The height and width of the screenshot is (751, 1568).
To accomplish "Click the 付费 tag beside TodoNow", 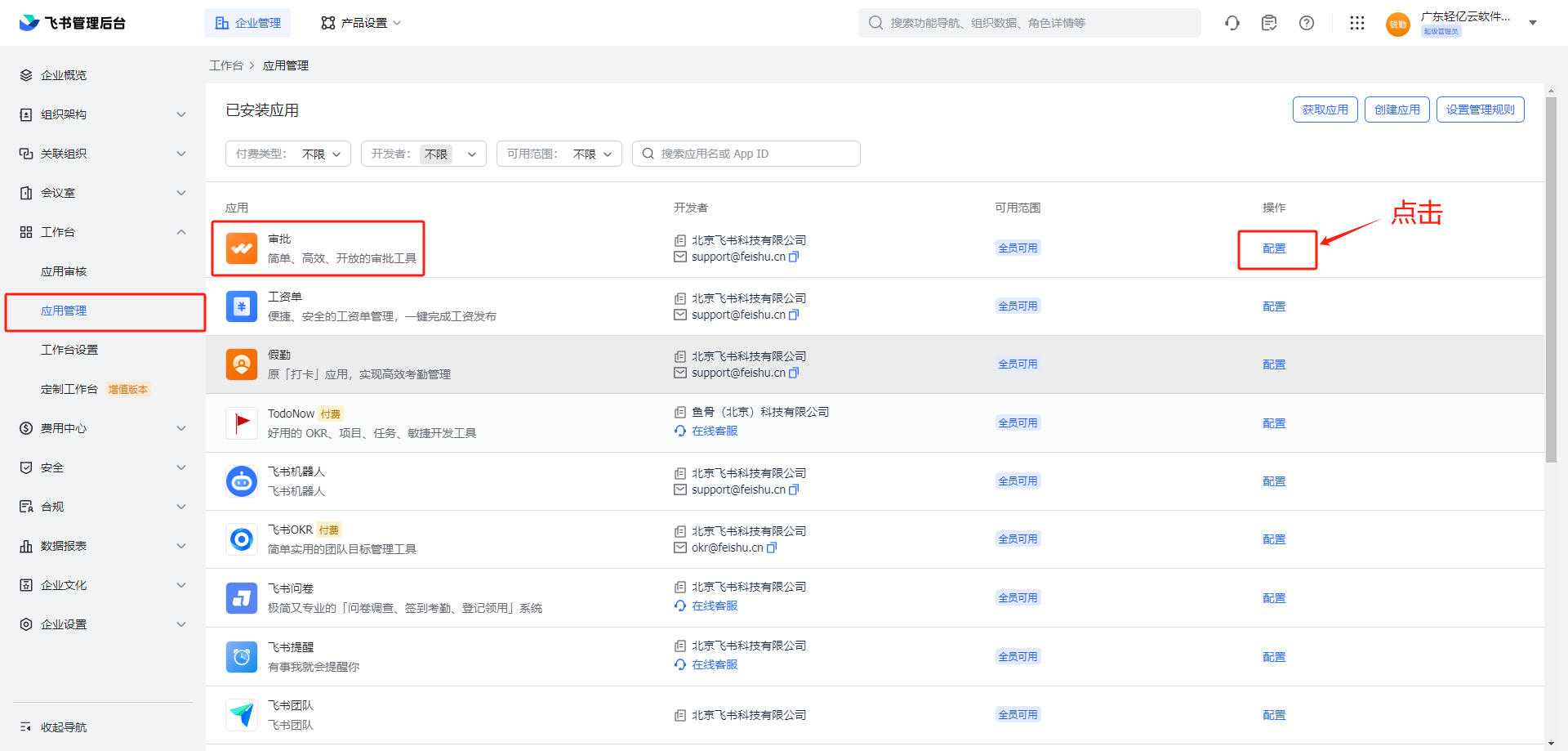I will pyautogui.click(x=330, y=413).
